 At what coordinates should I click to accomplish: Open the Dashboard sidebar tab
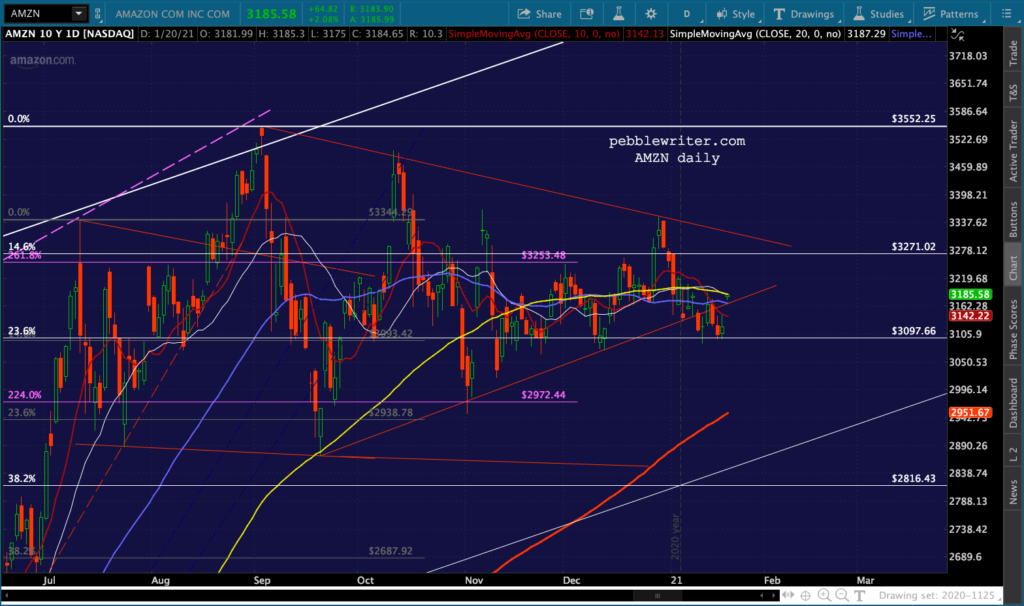[x=1013, y=403]
